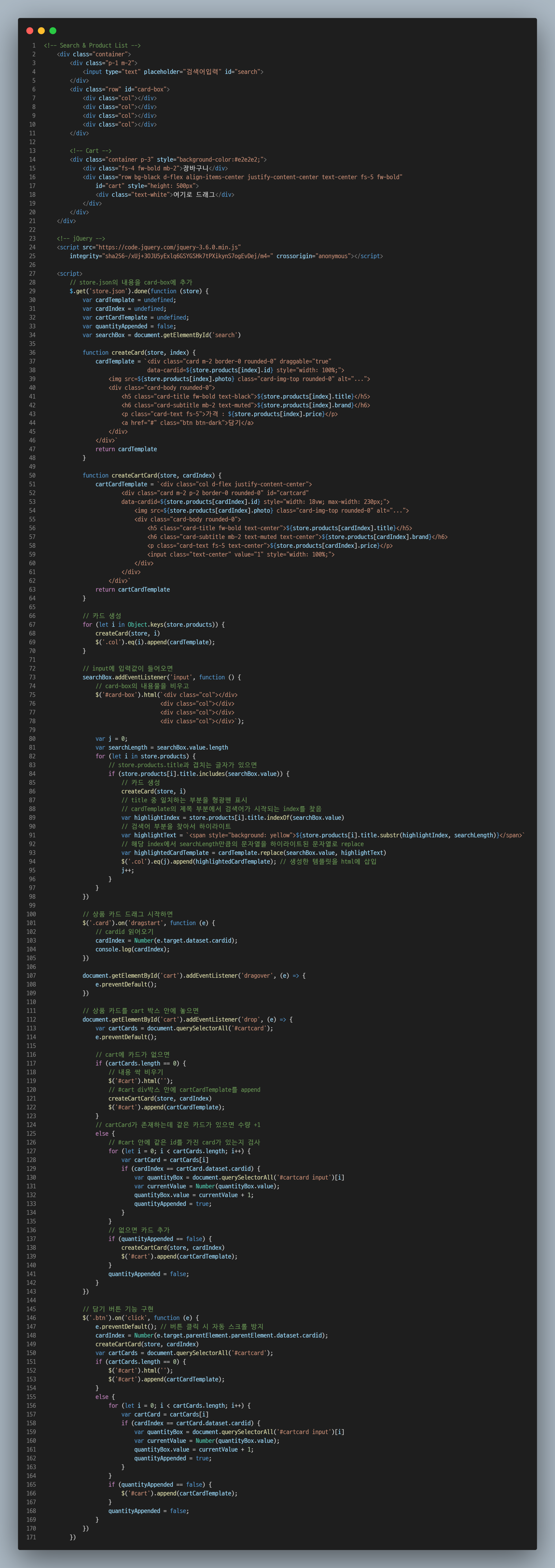This screenshot has height=1568, width=555.
Task: Click line number 171 in the gutter
Action: coord(30,1538)
